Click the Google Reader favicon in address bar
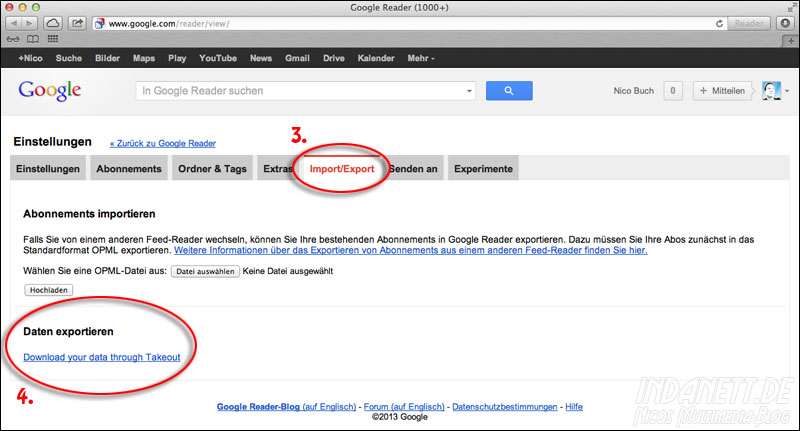Viewport: 800px width, 431px height. [x=99, y=23]
